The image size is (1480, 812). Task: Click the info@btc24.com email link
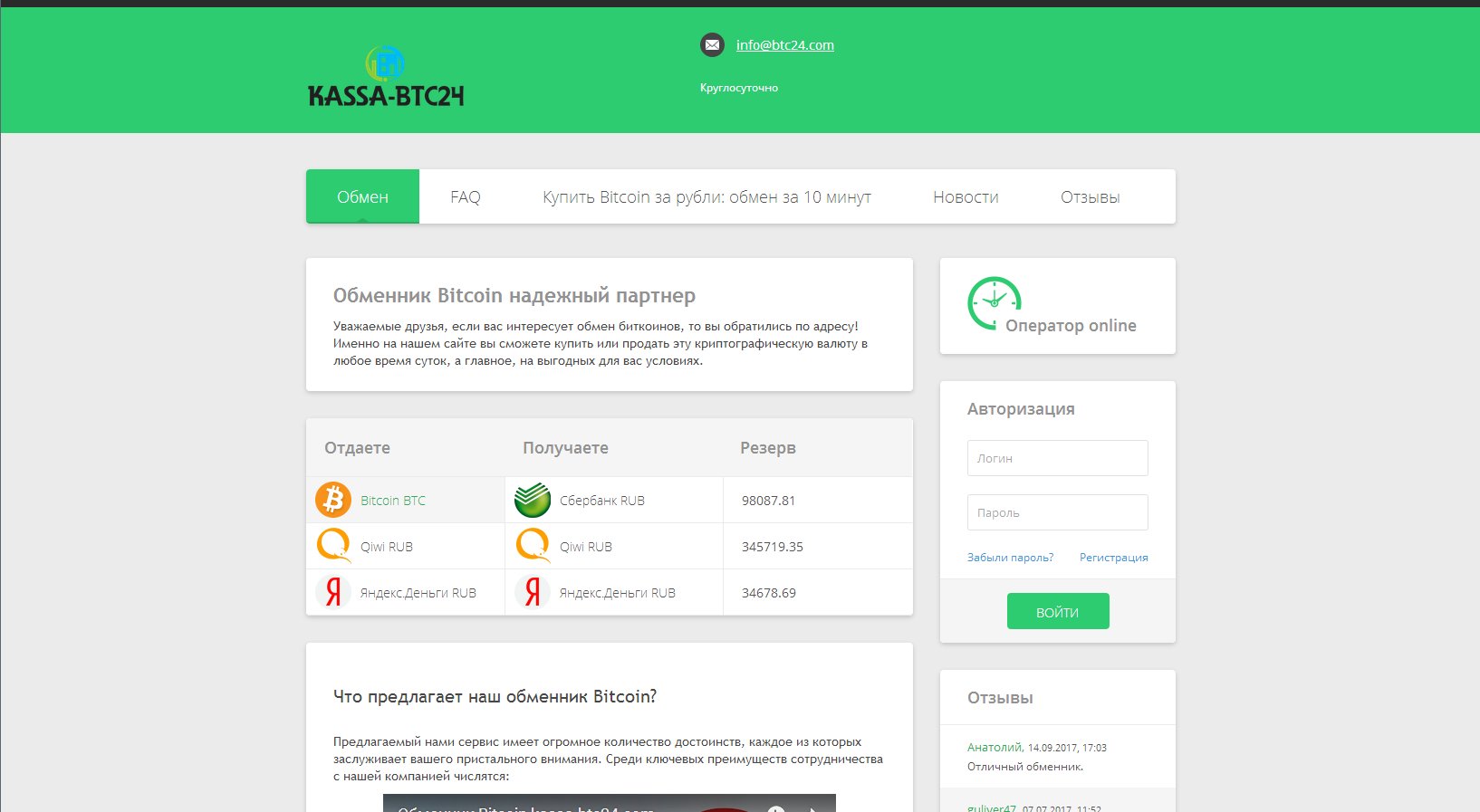[x=785, y=45]
